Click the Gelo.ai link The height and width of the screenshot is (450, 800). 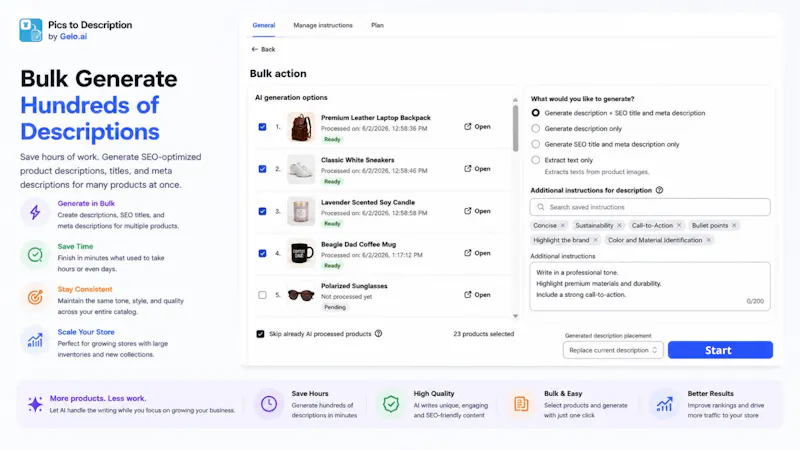tap(73, 37)
